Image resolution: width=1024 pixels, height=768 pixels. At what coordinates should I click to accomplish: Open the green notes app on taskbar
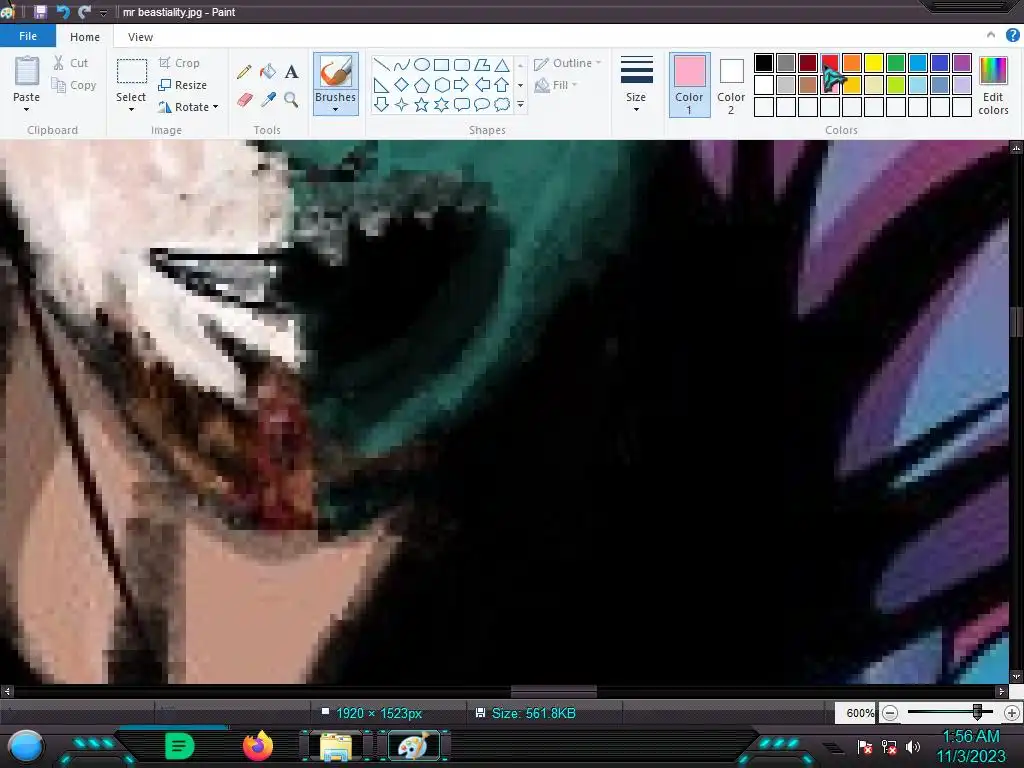point(179,745)
